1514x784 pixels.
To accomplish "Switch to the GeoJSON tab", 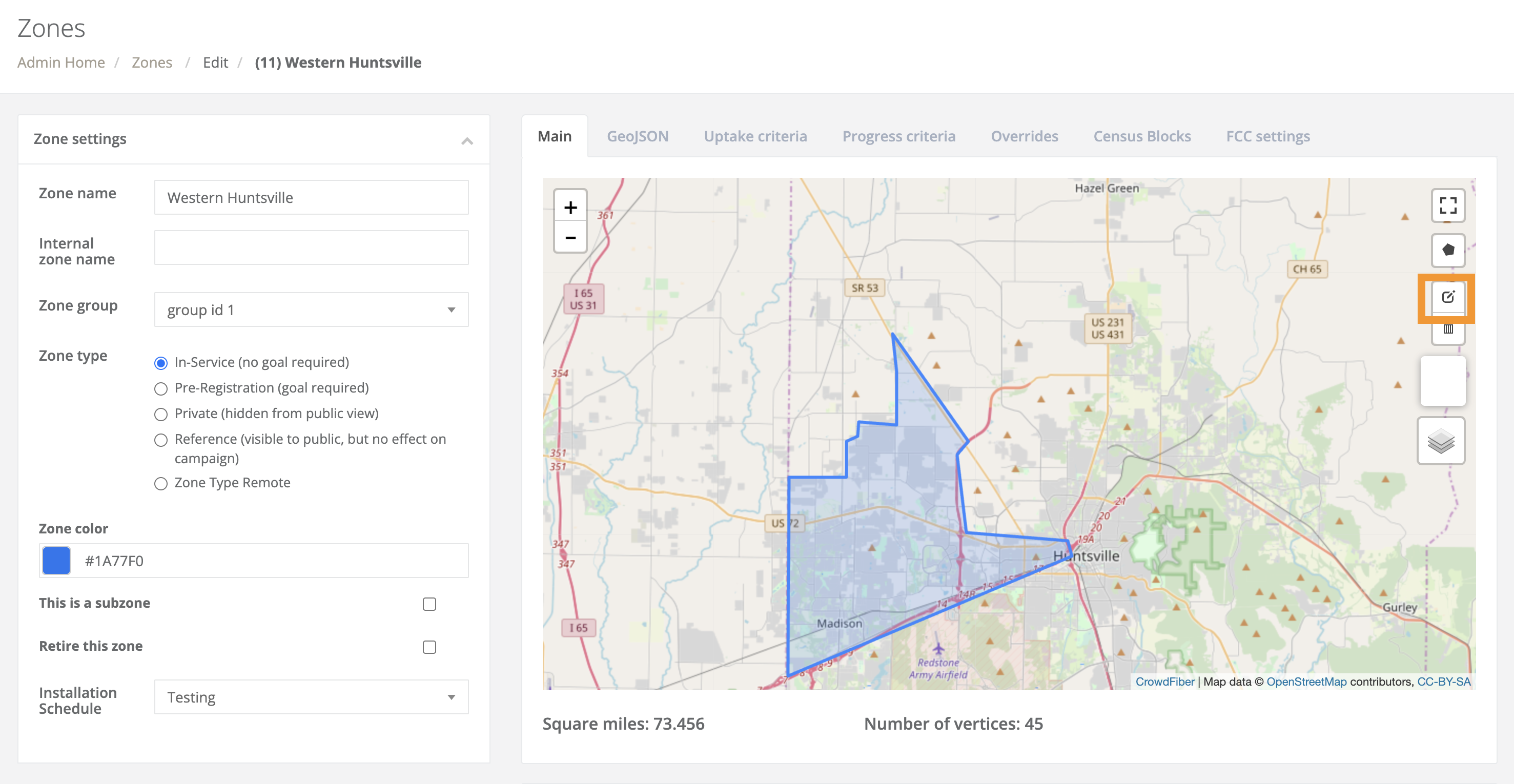I will [638, 136].
